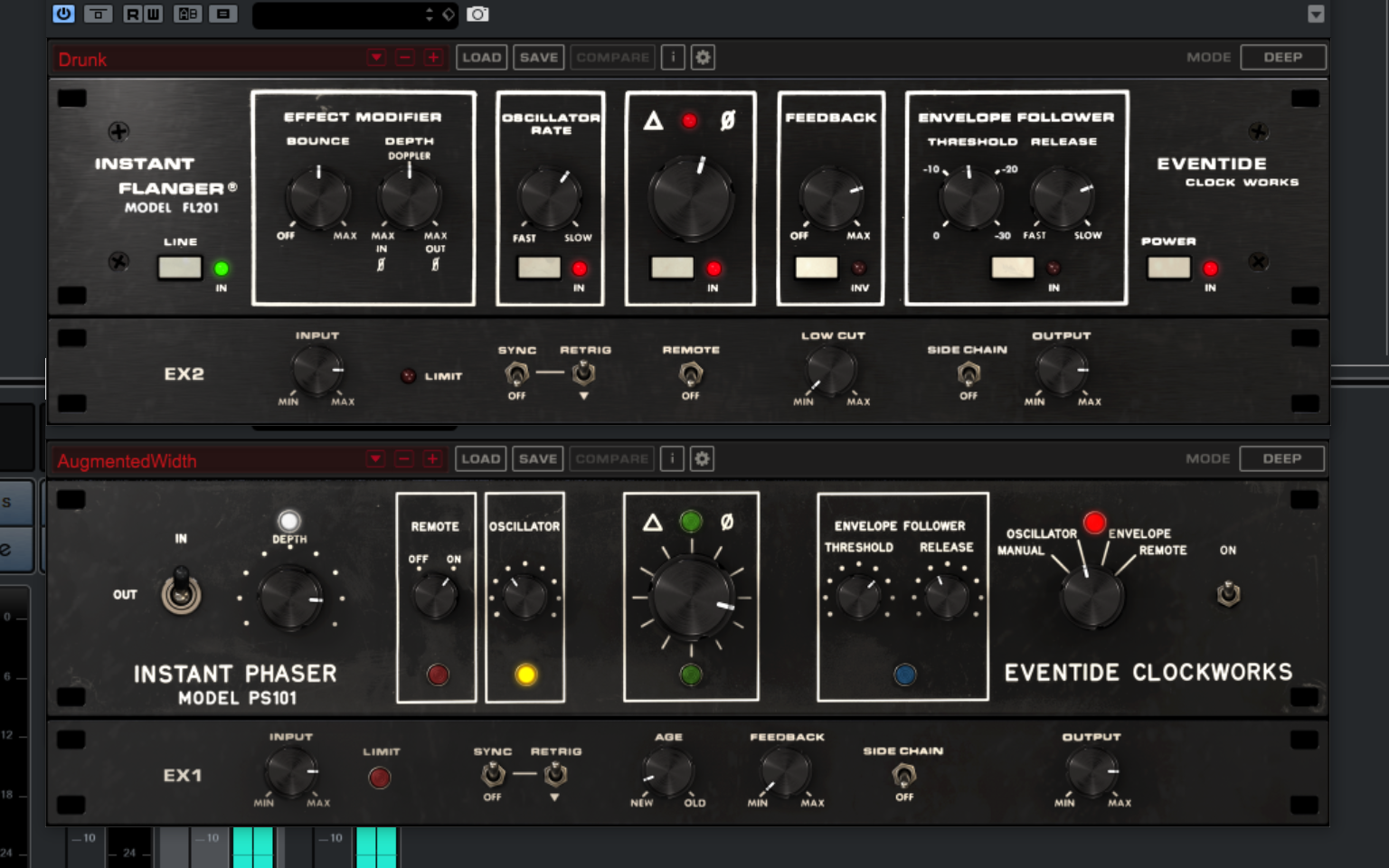This screenshot has height=868, width=1389.
Task: Enable Read automation R button
Action: [x=133, y=14]
